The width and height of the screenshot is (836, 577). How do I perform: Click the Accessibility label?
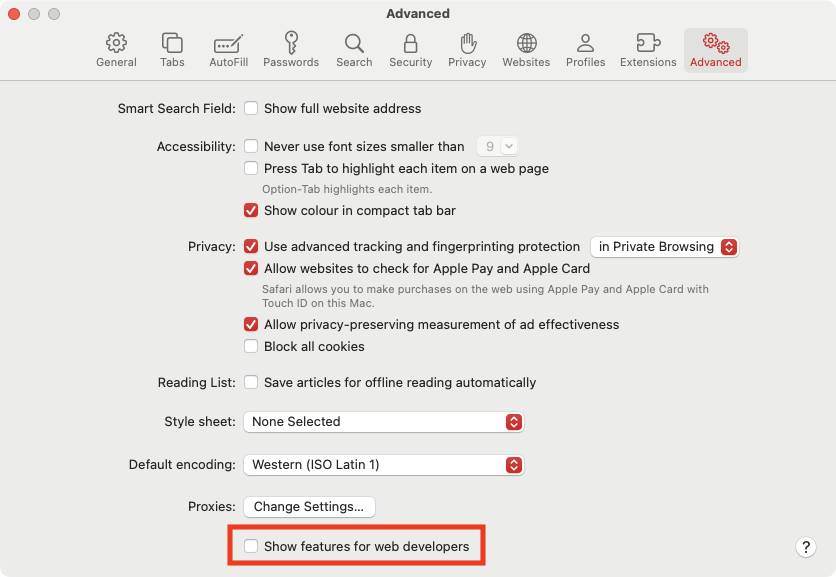196,147
